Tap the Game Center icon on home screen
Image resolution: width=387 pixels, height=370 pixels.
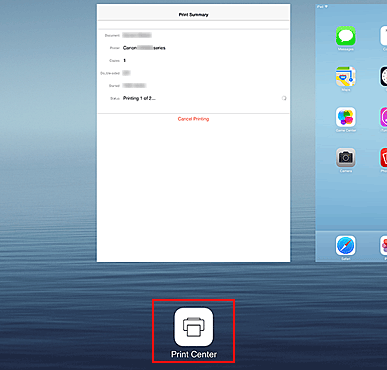pos(346,117)
